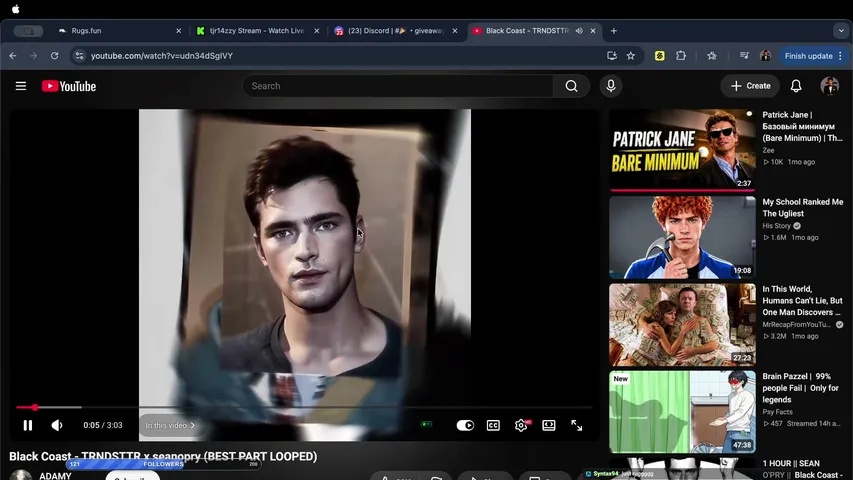Go to YouTube home via the logo
This screenshot has width=853, height=480.
click(x=69, y=86)
